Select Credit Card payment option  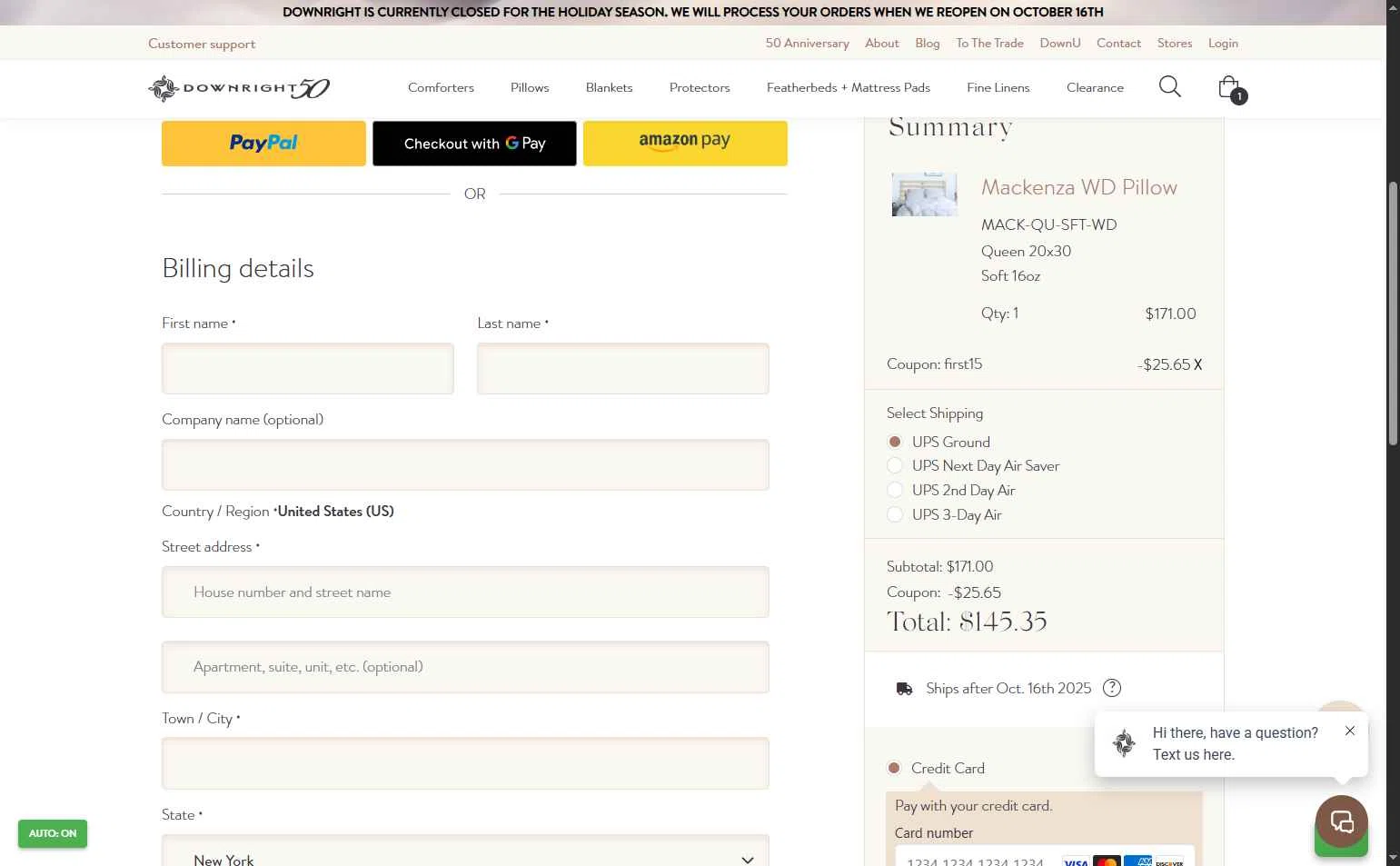(894, 768)
